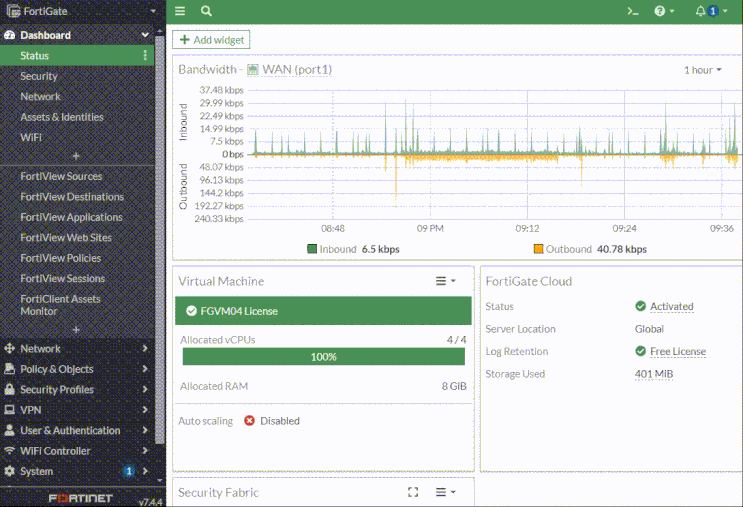
Task: Open Status dashboard options dots
Action: pyautogui.click(x=145, y=55)
